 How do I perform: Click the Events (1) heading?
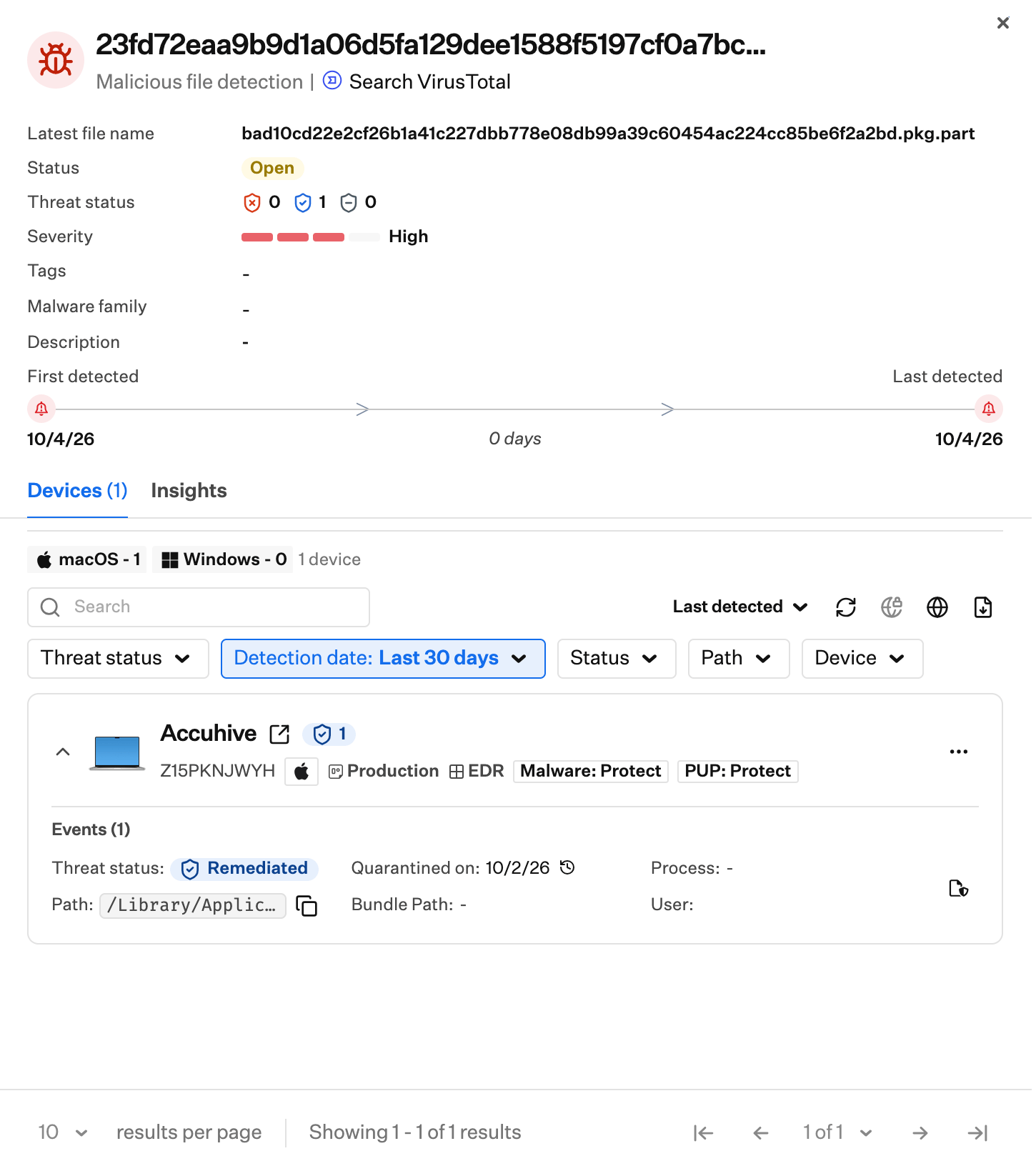point(91,830)
